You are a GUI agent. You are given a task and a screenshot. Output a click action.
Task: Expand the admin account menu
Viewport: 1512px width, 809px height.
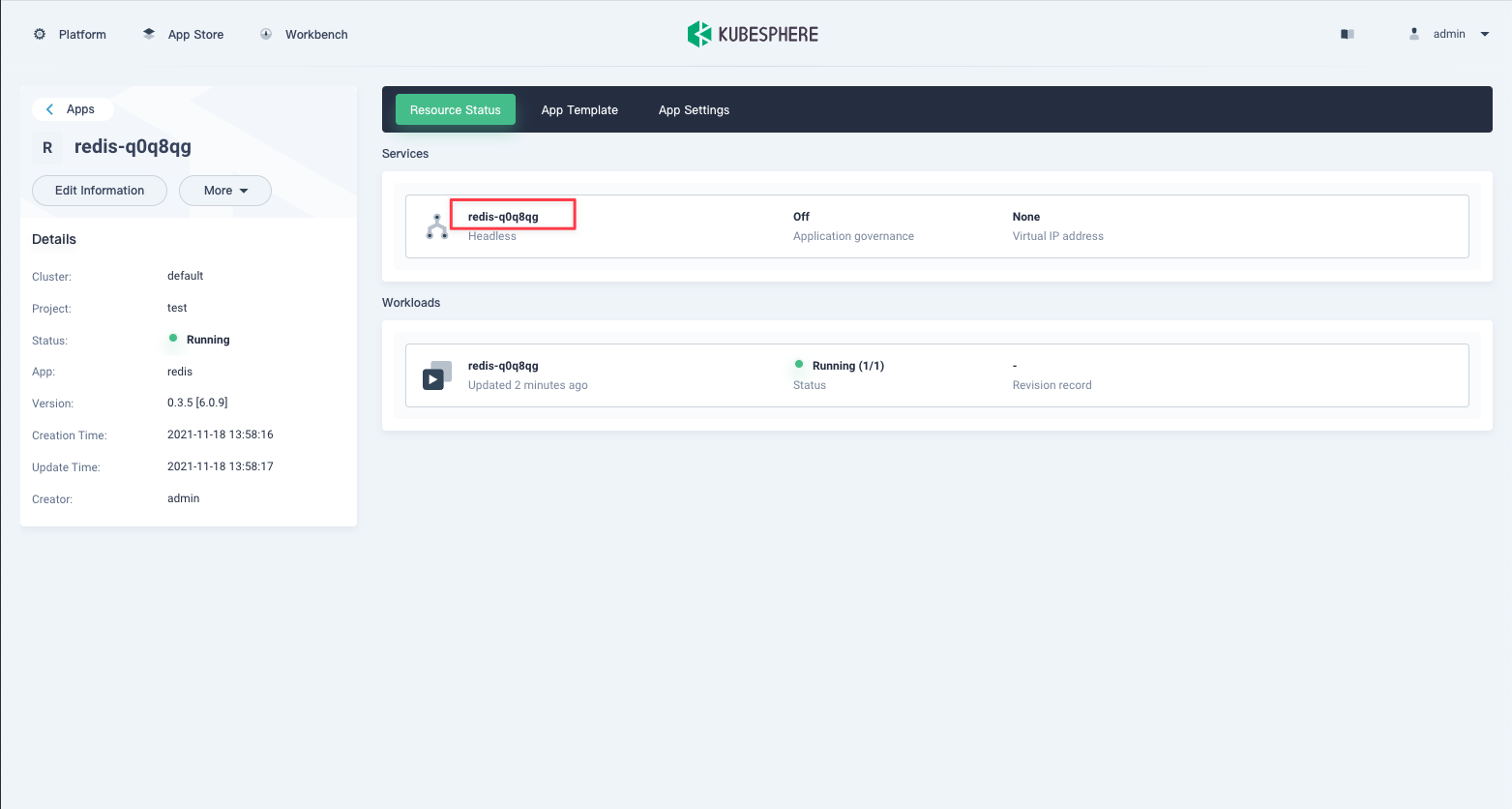coord(1484,33)
